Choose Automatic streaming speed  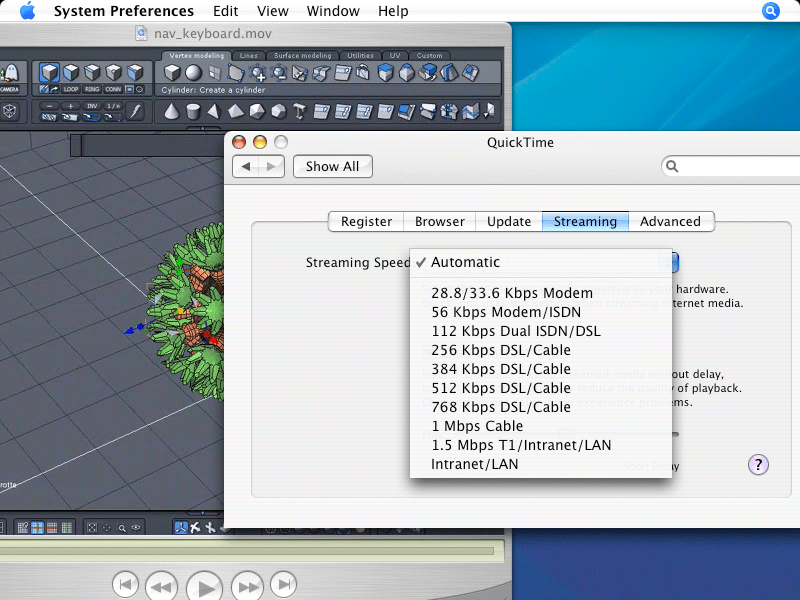(x=465, y=262)
